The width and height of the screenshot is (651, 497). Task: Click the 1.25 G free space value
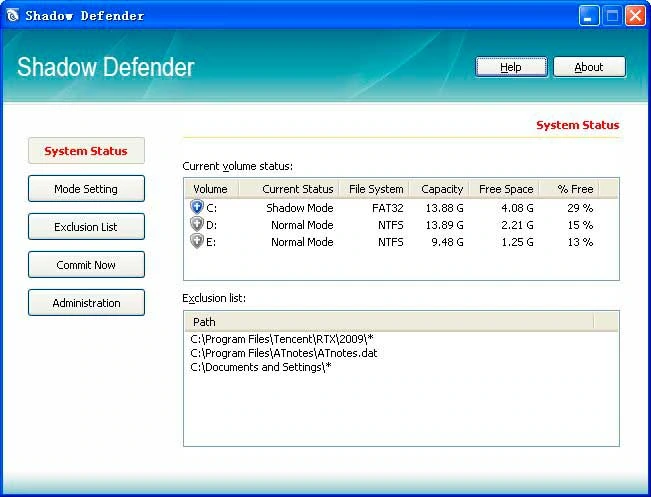click(517, 242)
